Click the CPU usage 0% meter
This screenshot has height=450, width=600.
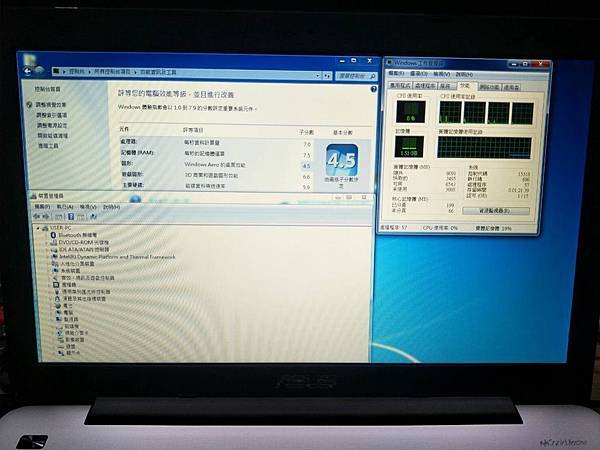[x=411, y=112]
